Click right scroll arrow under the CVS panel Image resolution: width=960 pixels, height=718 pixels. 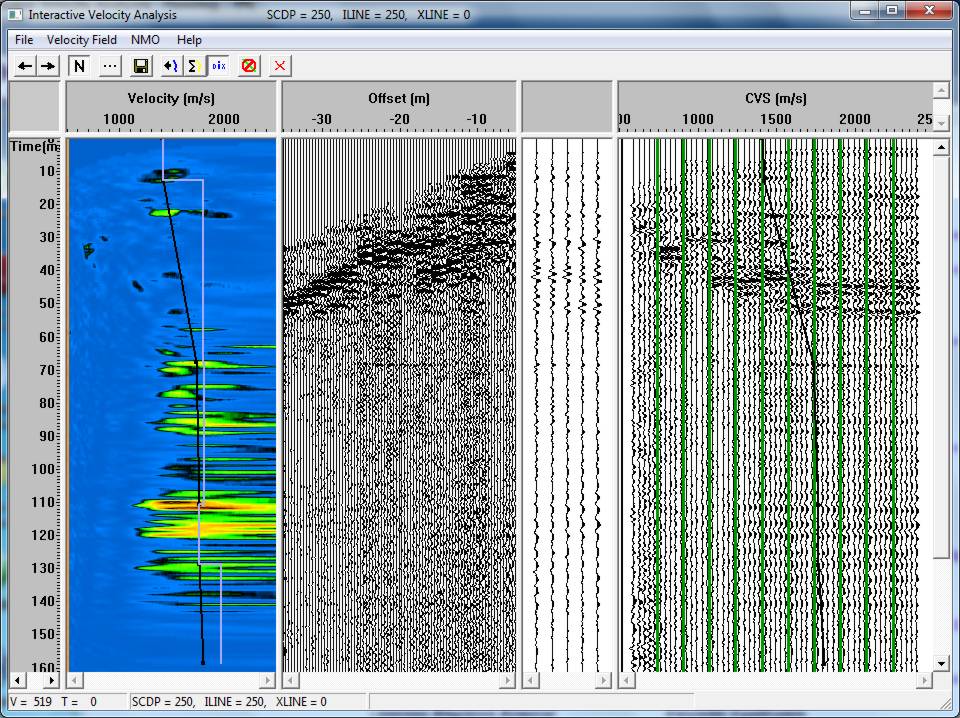coord(924,680)
